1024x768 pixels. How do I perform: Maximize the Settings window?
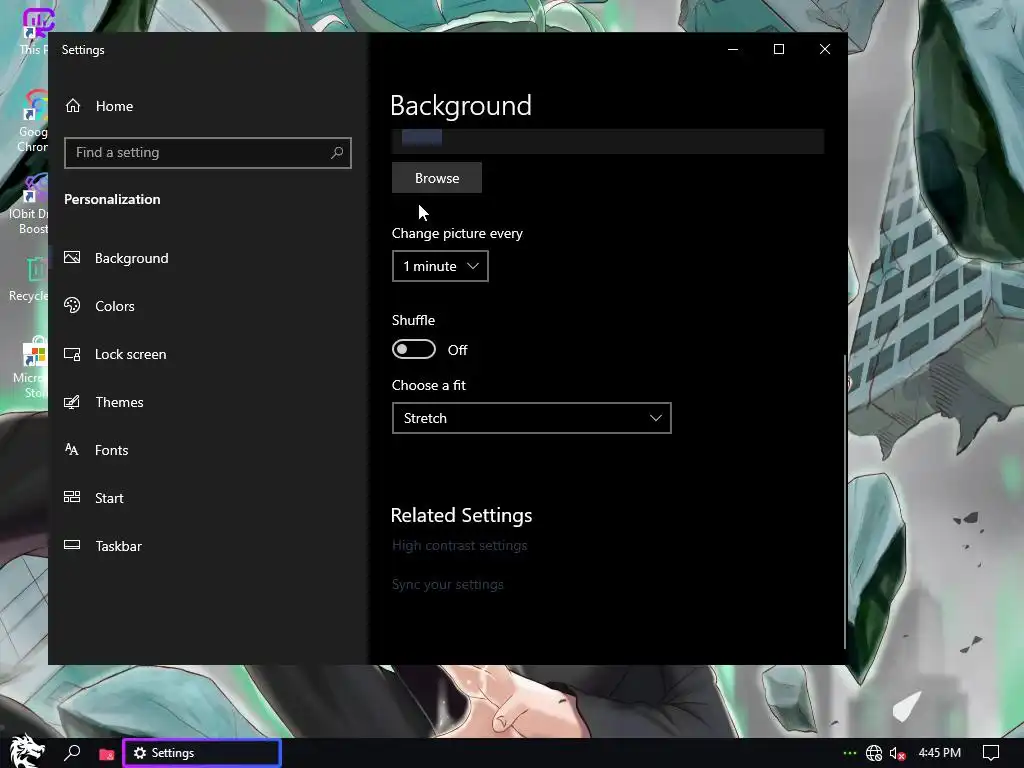coord(778,50)
